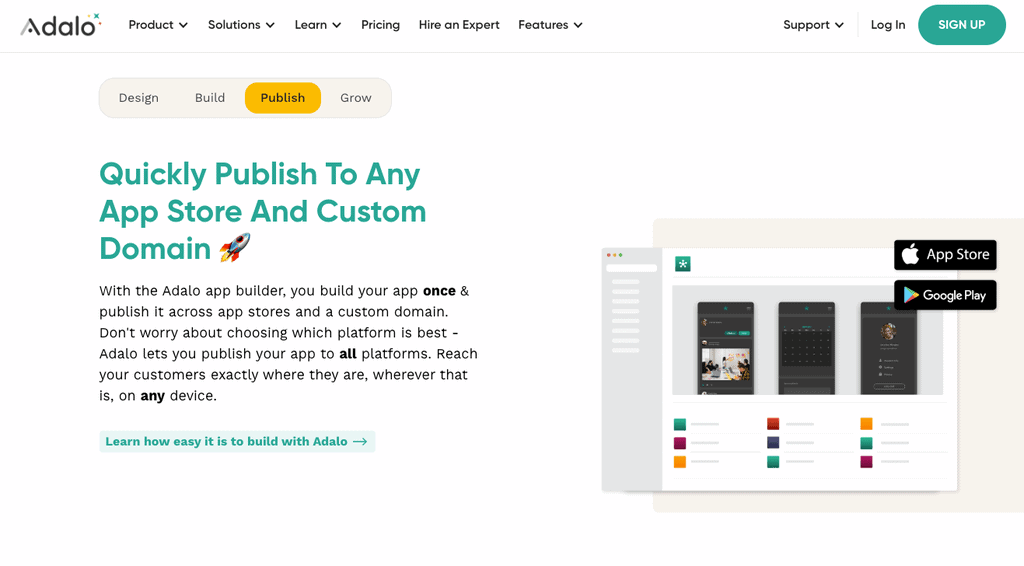Viewport: 1024px width, 566px height.
Task: Select the Publish tab
Action: (x=283, y=98)
